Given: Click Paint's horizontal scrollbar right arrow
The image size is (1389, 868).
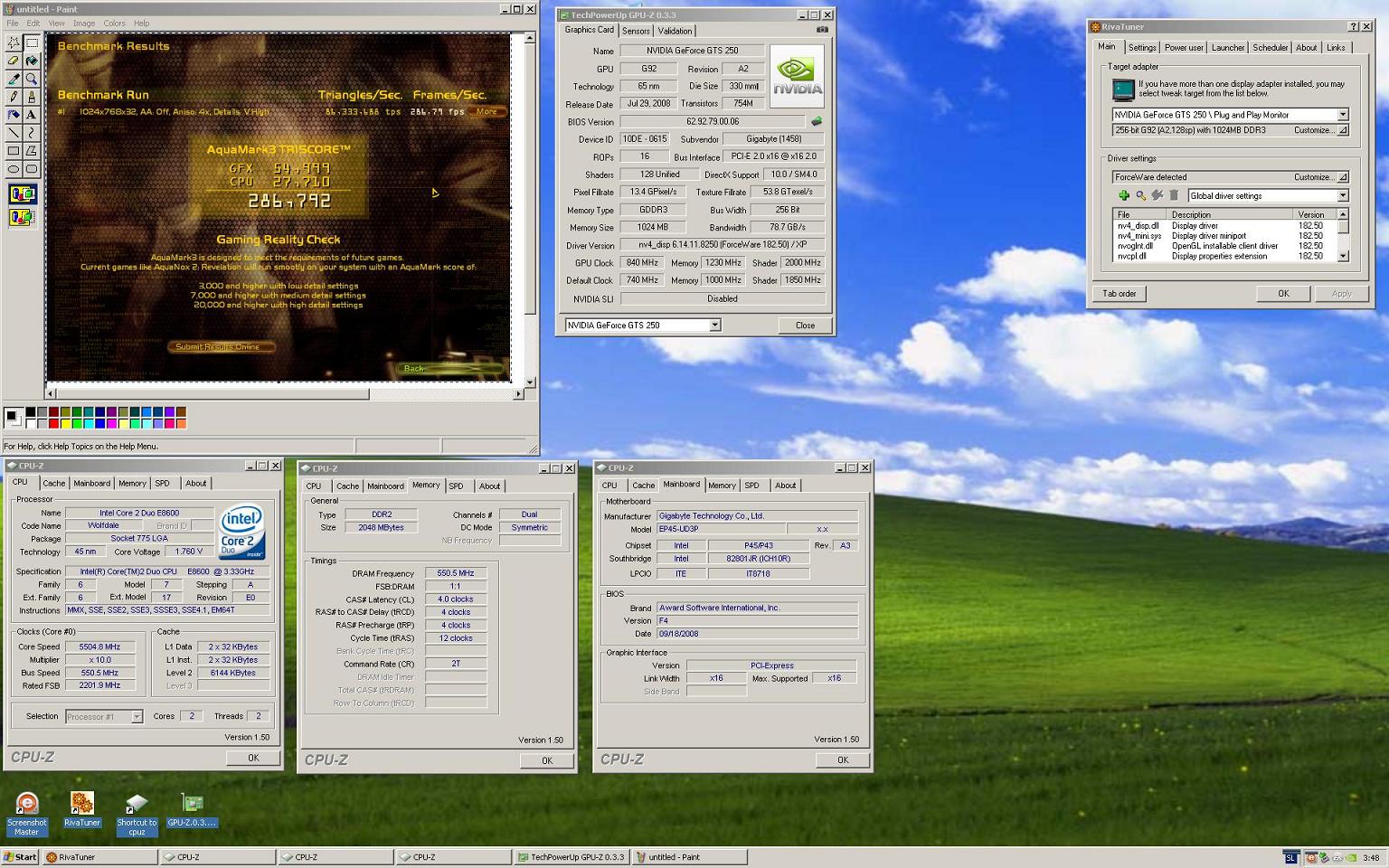Looking at the screenshot, I should (519, 394).
